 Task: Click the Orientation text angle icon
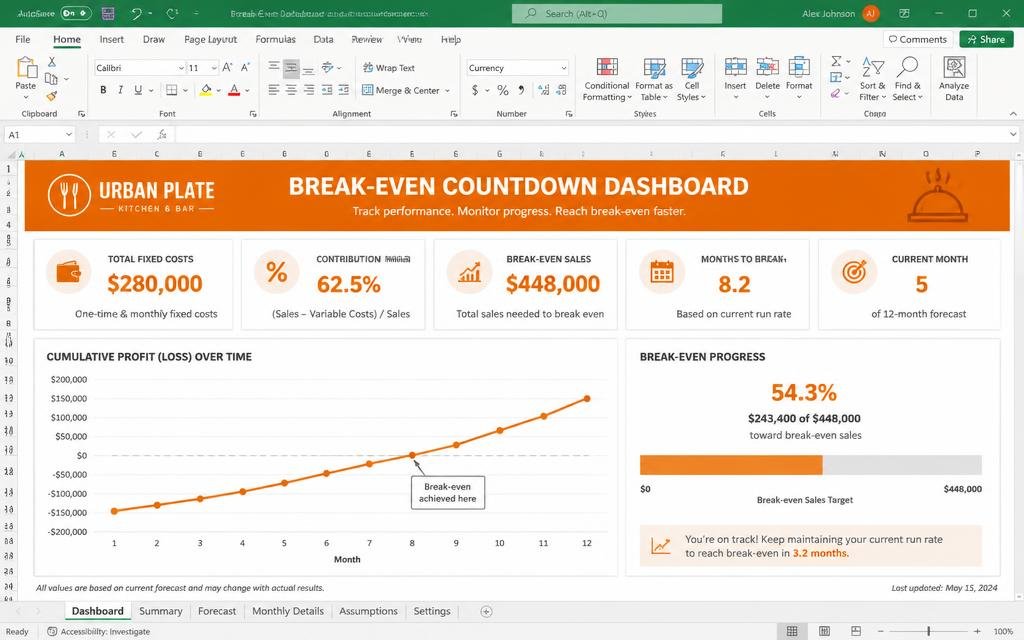[328, 67]
